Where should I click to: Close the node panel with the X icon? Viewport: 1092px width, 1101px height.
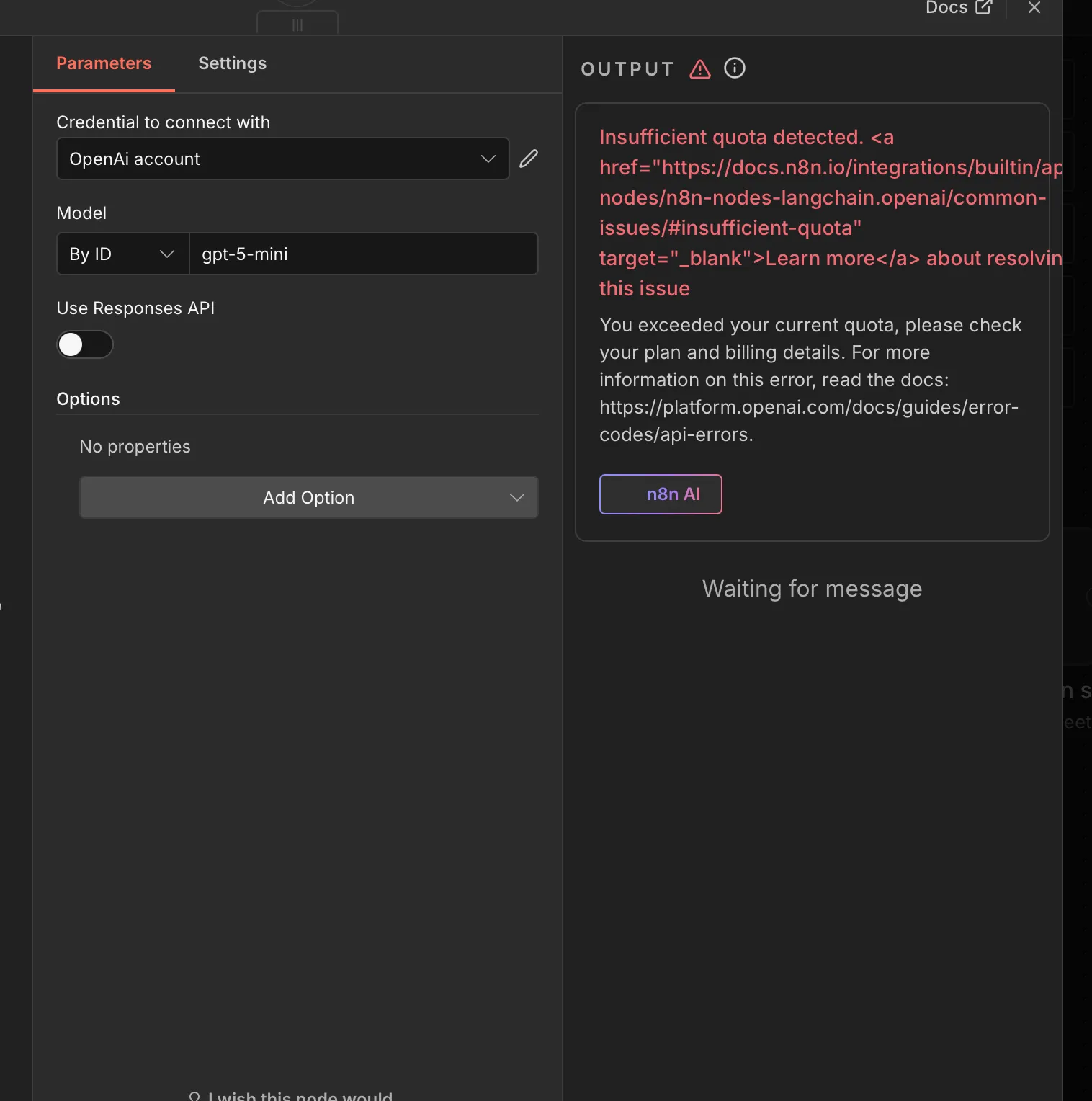(1034, 8)
